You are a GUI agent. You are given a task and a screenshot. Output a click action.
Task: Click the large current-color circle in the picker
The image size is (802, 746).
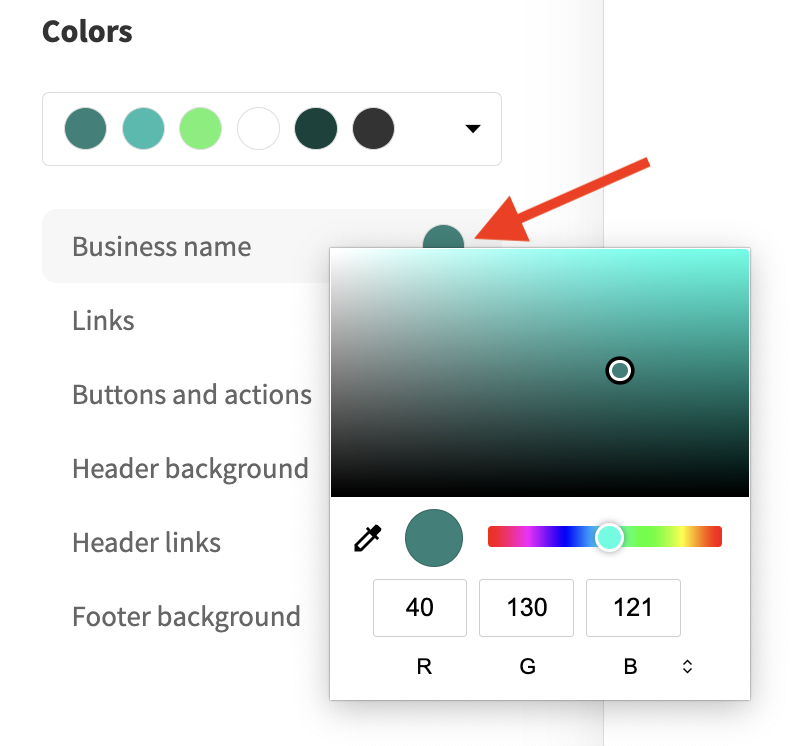tap(433, 537)
